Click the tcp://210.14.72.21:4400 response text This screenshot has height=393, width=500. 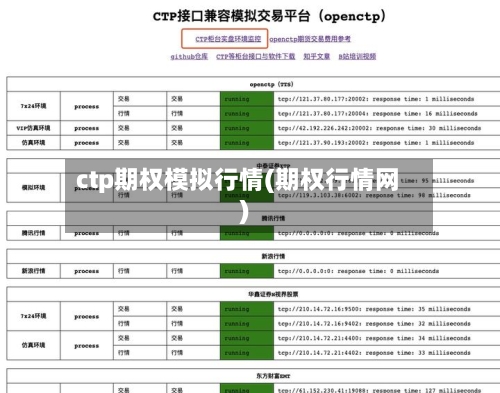pos(374,338)
